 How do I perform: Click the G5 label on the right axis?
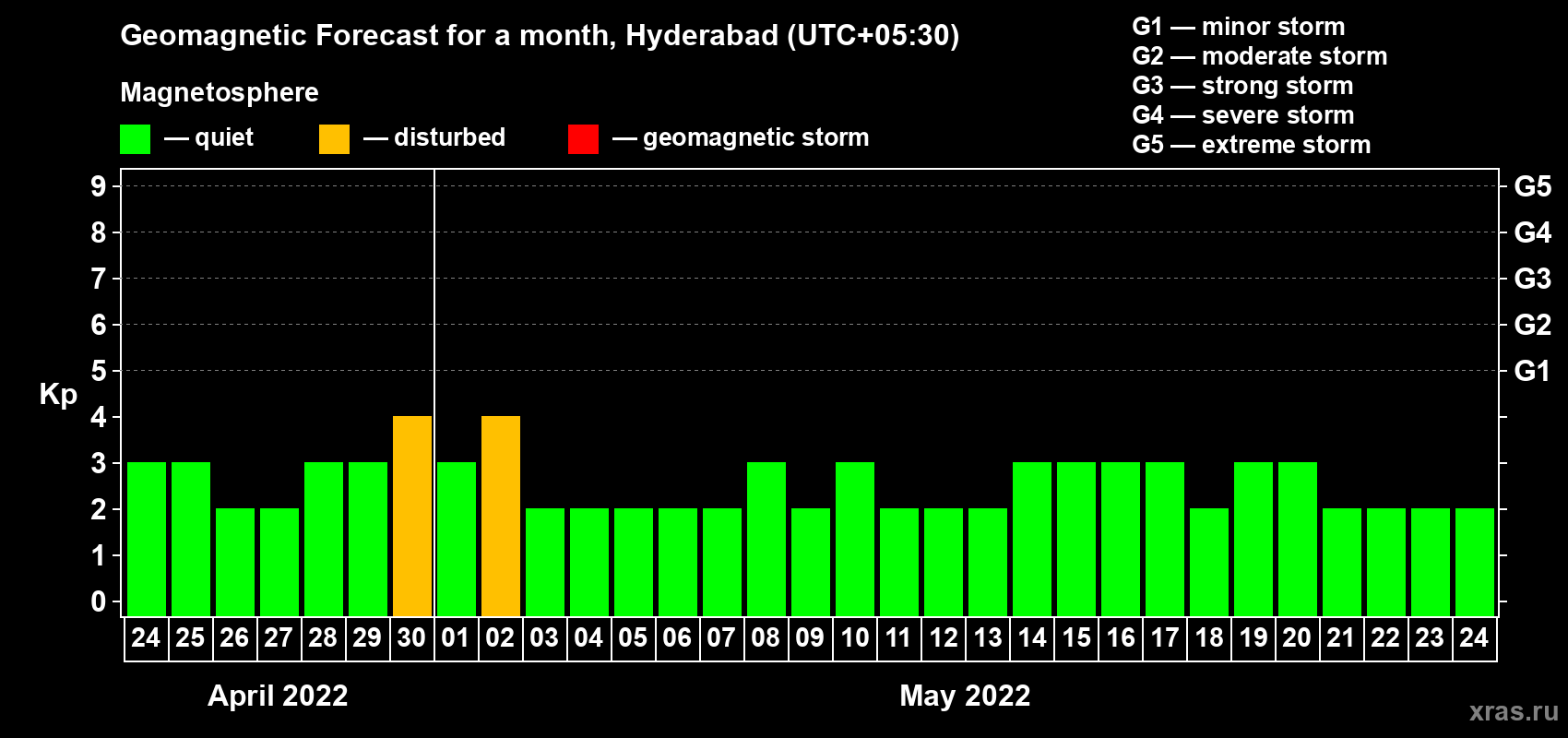[1533, 186]
